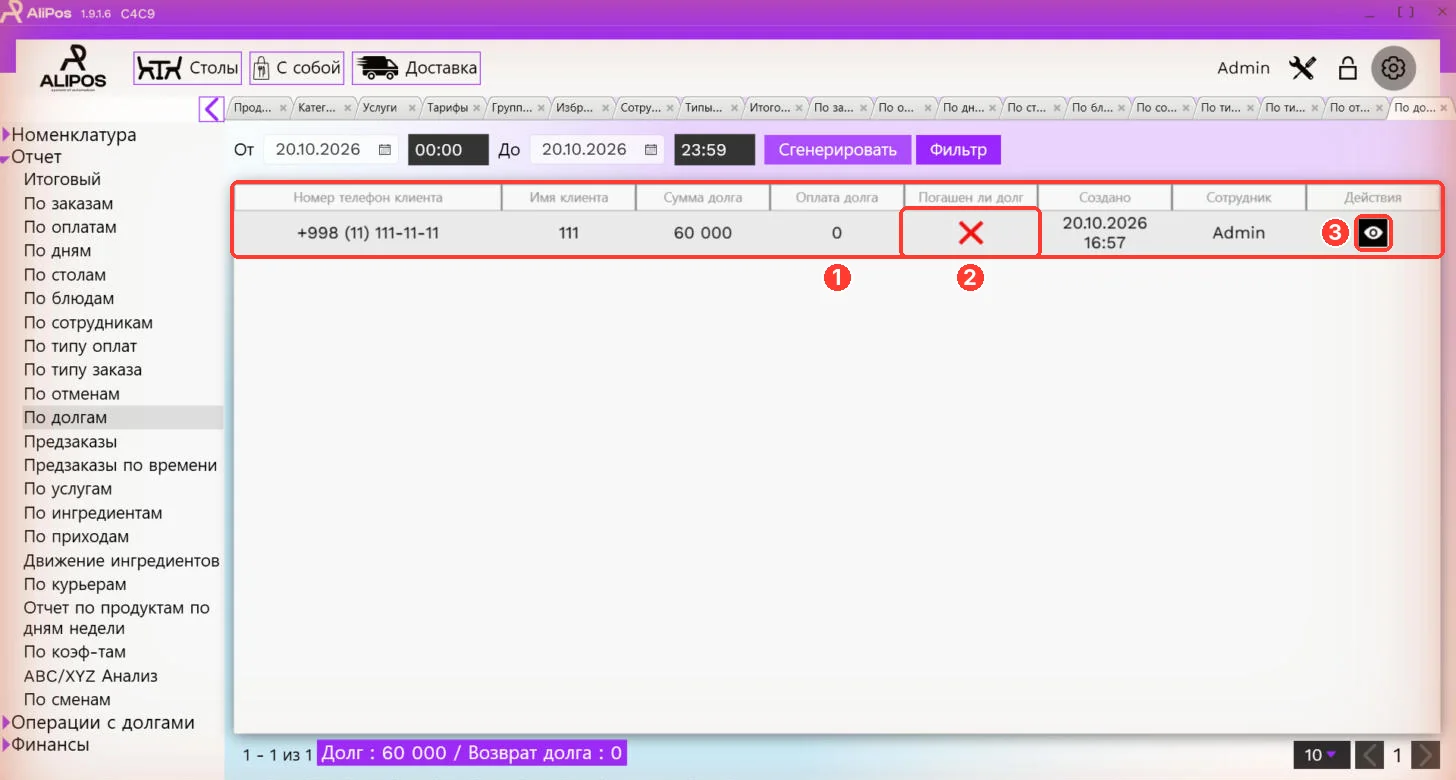Click the lock icon near Admin
Screen dimensions: 1456x780
coord(1347,68)
